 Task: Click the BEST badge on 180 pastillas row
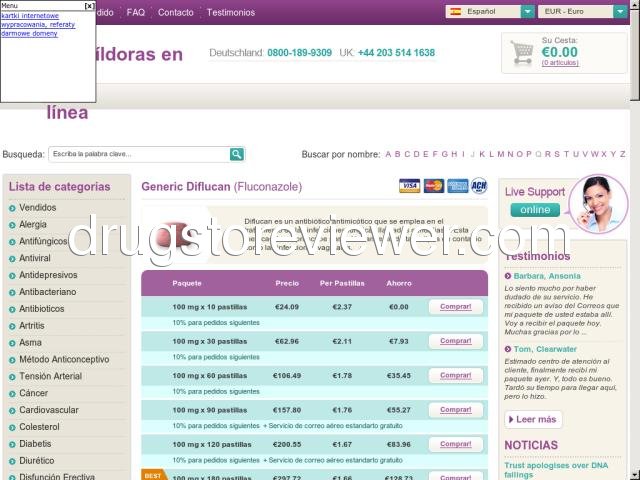click(154, 475)
